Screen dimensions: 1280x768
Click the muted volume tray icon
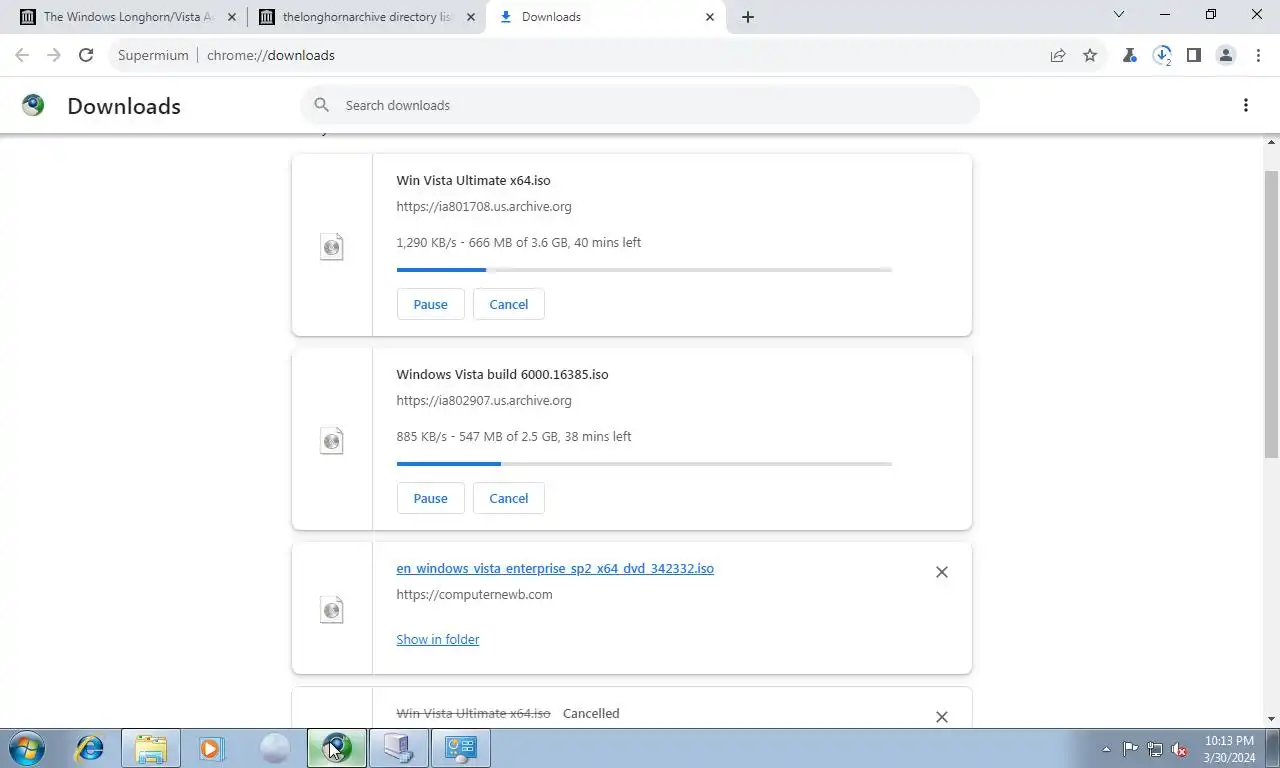pyautogui.click(x=1179, y=749)
